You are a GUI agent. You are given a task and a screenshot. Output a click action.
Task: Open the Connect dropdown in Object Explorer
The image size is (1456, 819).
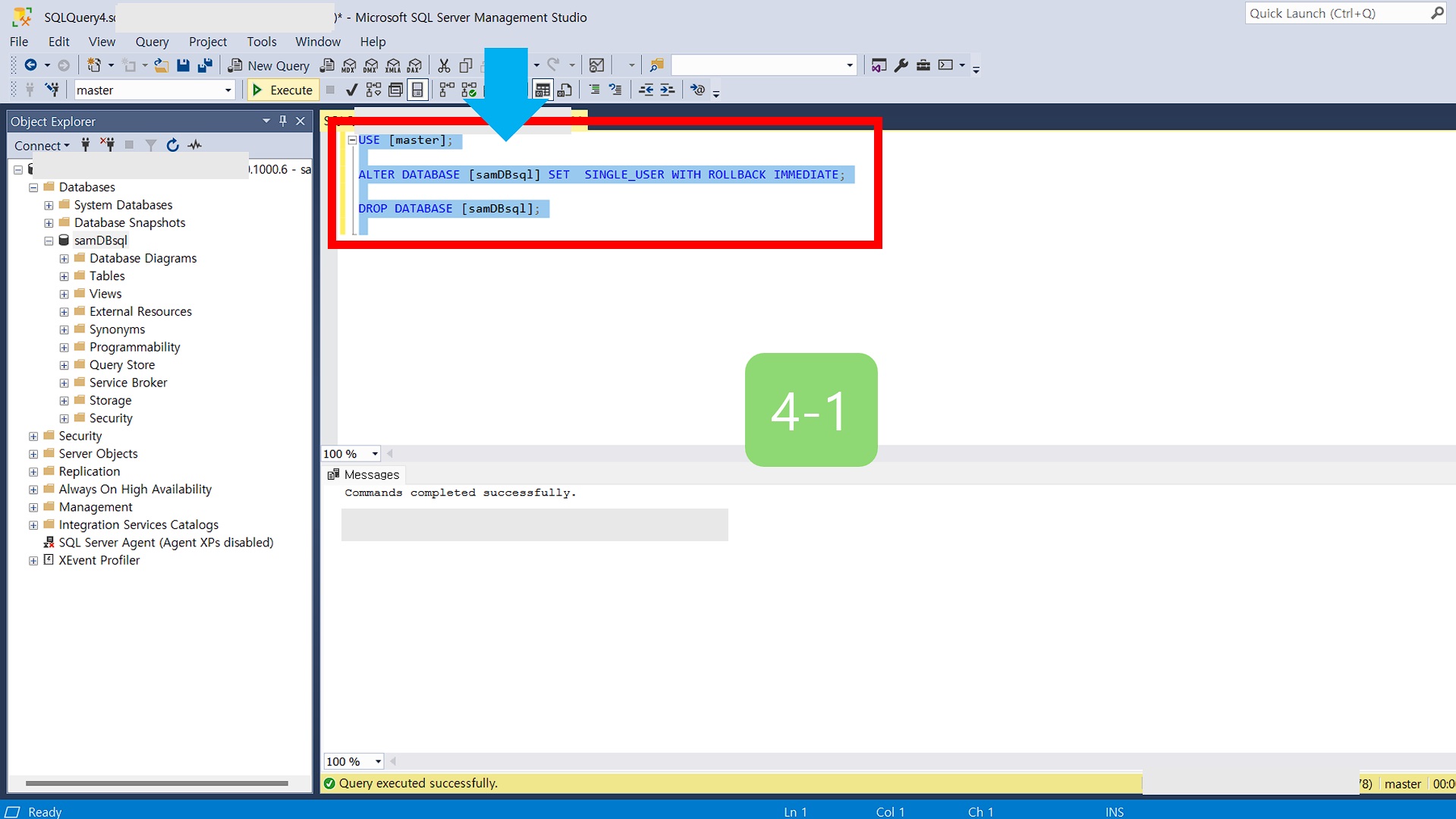tap(42, 145)
